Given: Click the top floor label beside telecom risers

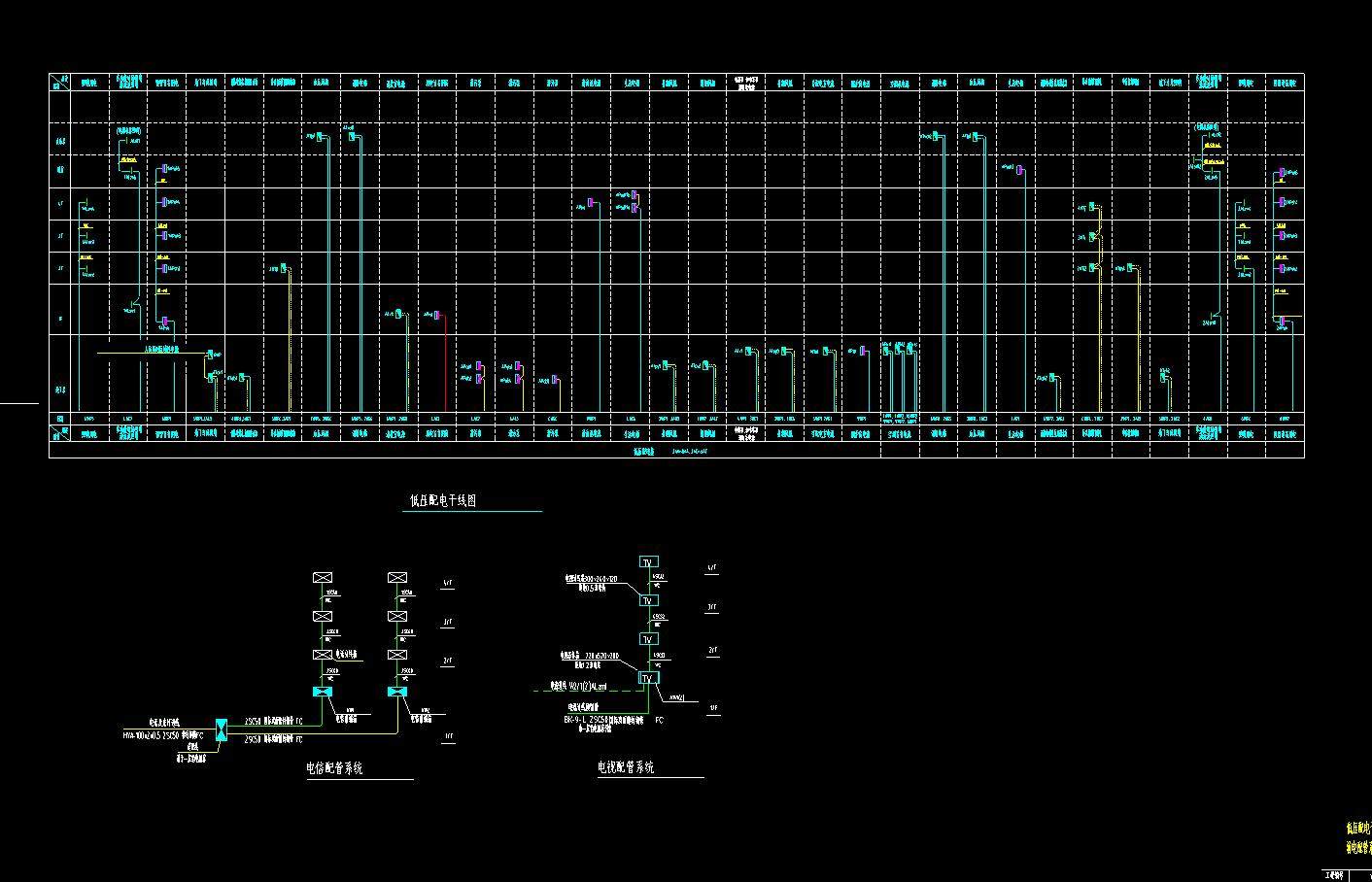Looking at the screenshot, I should [x=448, y=584].
